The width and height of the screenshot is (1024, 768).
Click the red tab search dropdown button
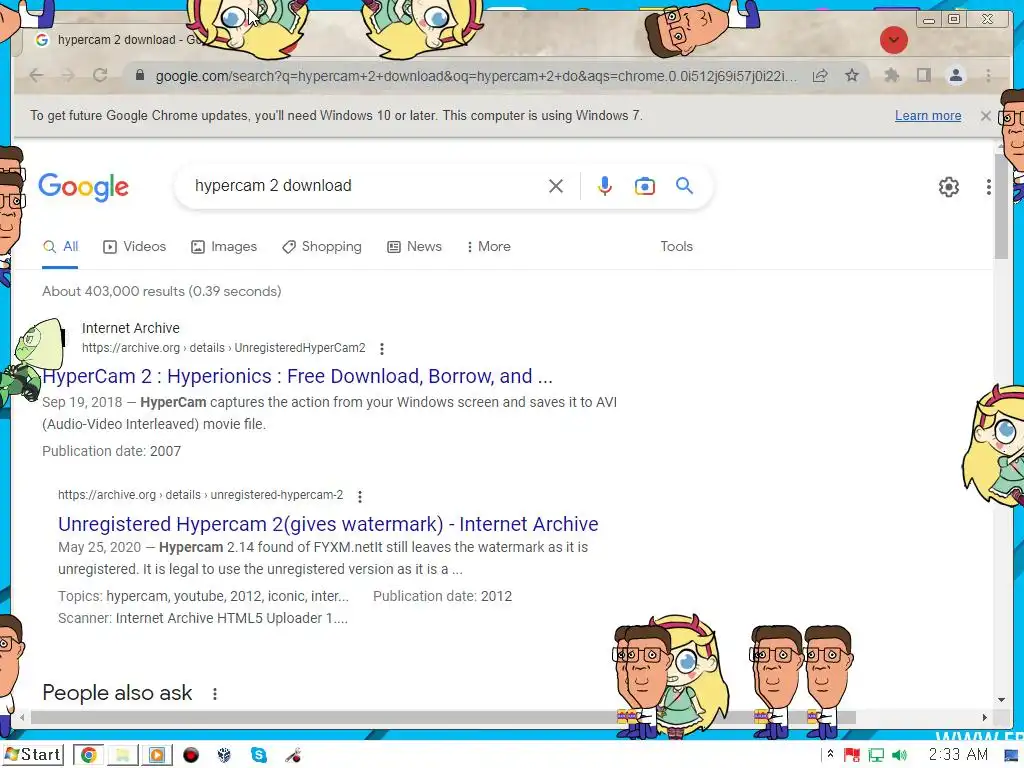(893, 40)
